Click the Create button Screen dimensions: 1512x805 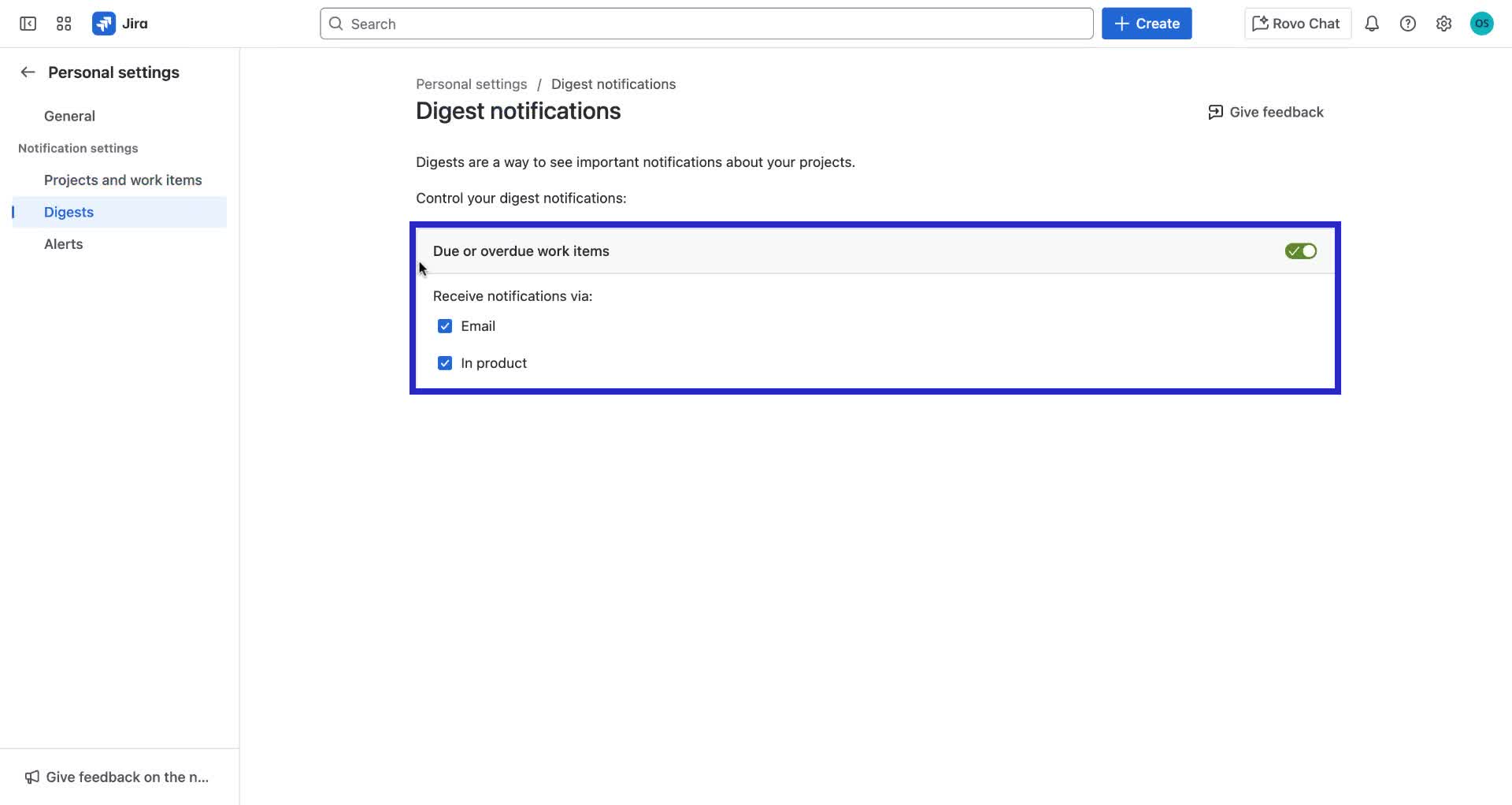coord(1146,23)
